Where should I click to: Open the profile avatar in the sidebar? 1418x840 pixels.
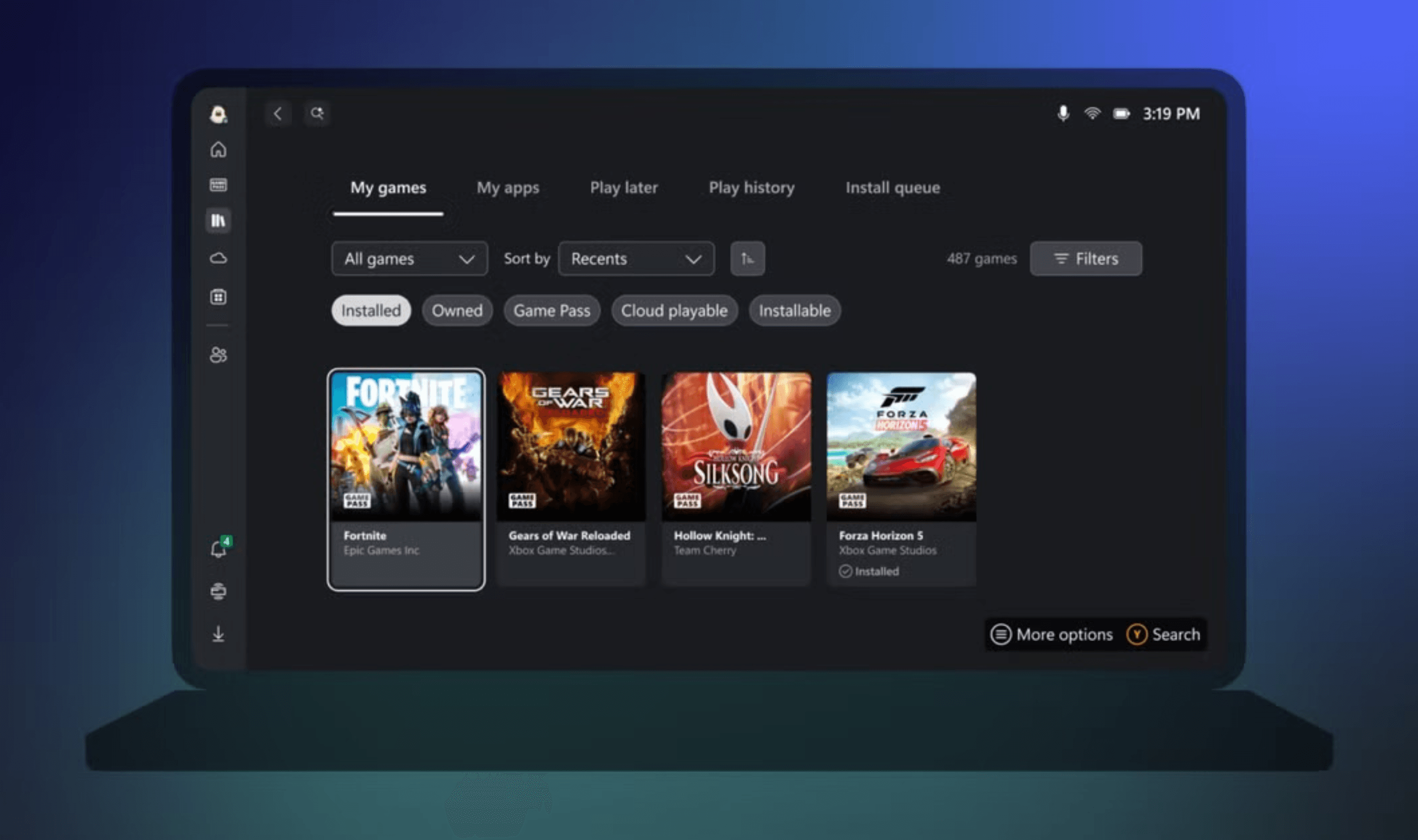pos(218,114)
